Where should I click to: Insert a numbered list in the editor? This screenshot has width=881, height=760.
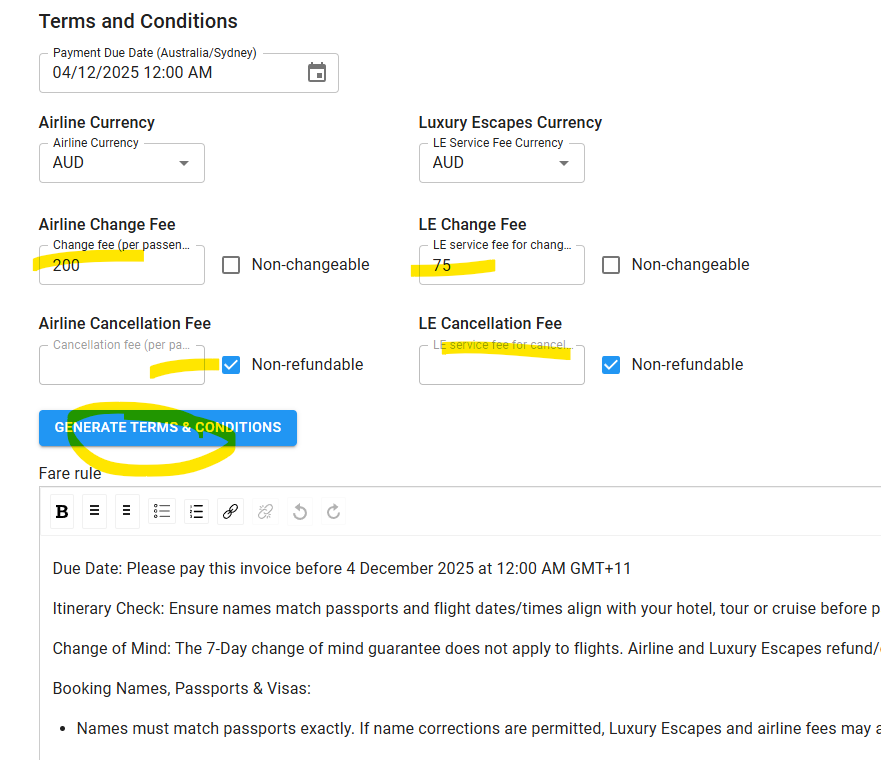pos(196,512)
